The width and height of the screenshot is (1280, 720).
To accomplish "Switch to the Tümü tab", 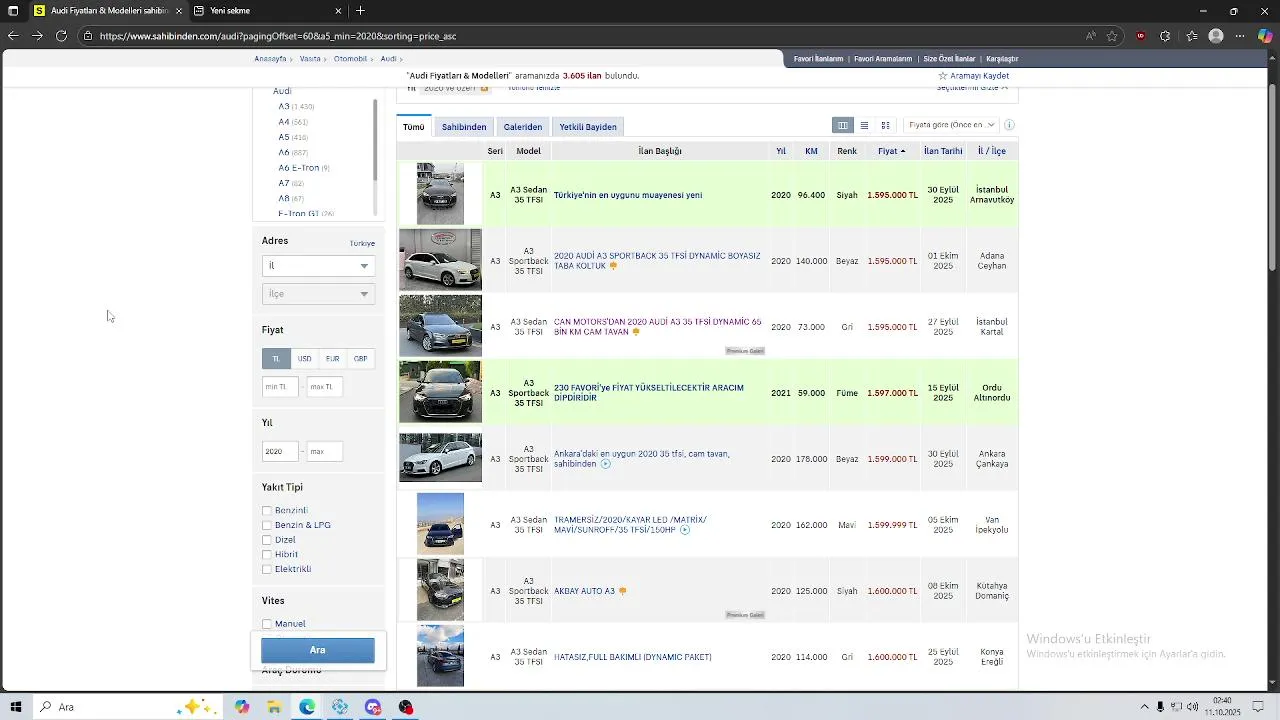I will point(414,127).
